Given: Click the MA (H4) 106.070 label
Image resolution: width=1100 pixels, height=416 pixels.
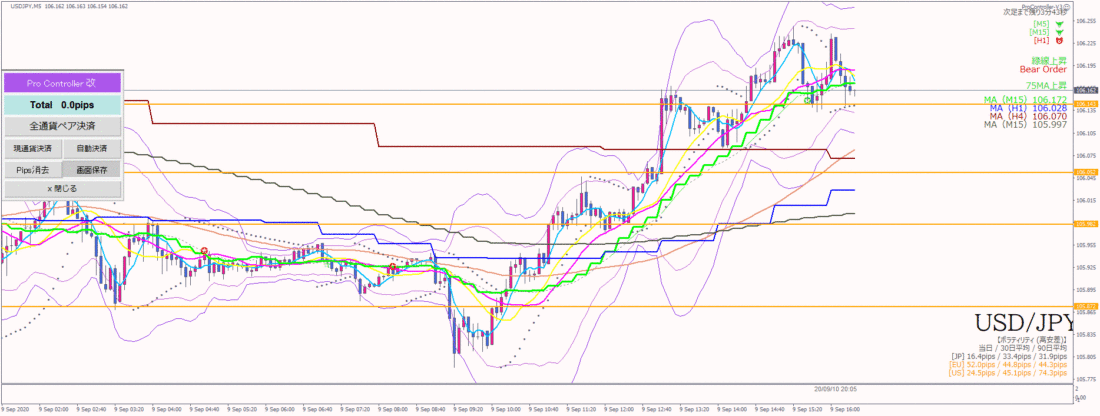Looking at the screenshot, I should tap(1029, 116).
